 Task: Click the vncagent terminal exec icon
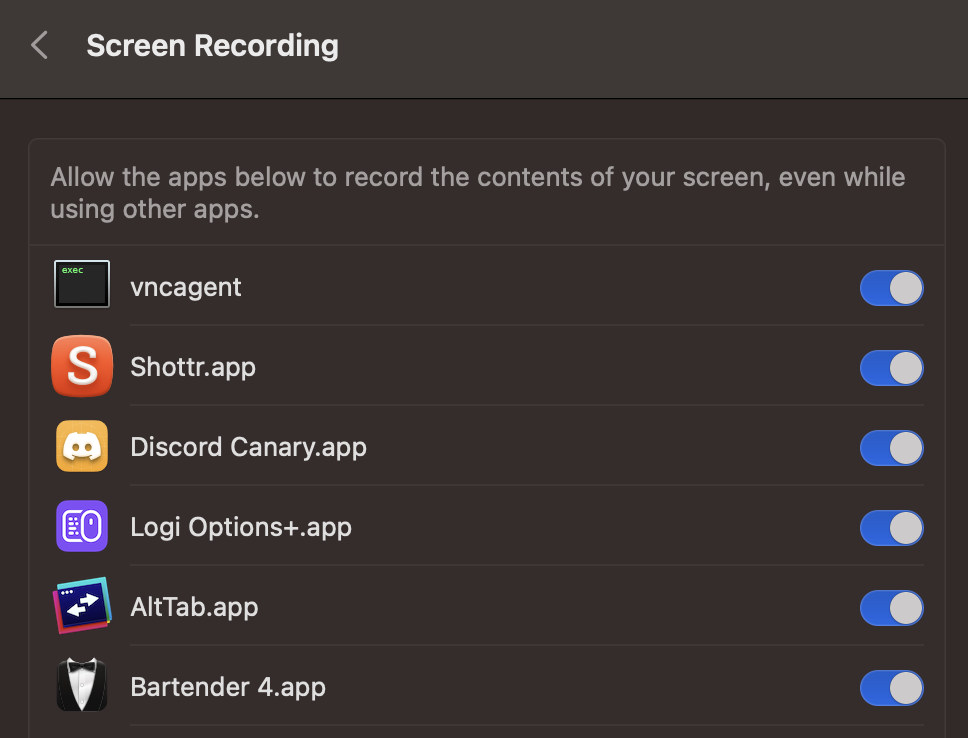[x=82, y=285]
